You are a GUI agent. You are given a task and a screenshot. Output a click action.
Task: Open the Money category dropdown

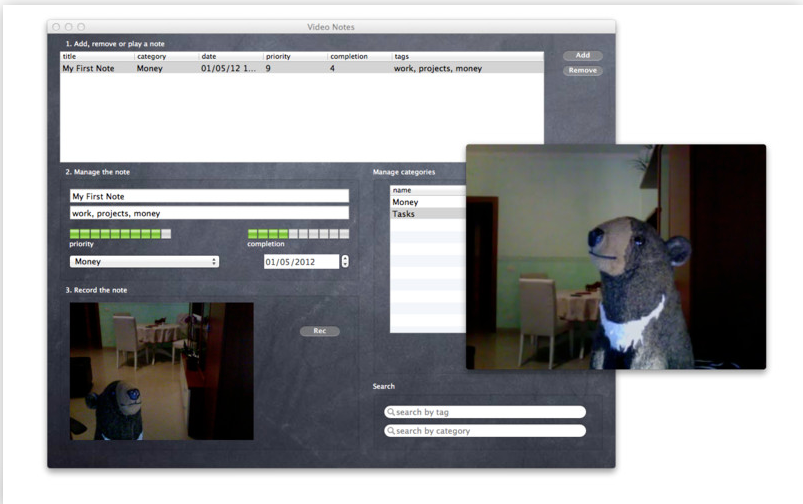(x=144, y=262)
